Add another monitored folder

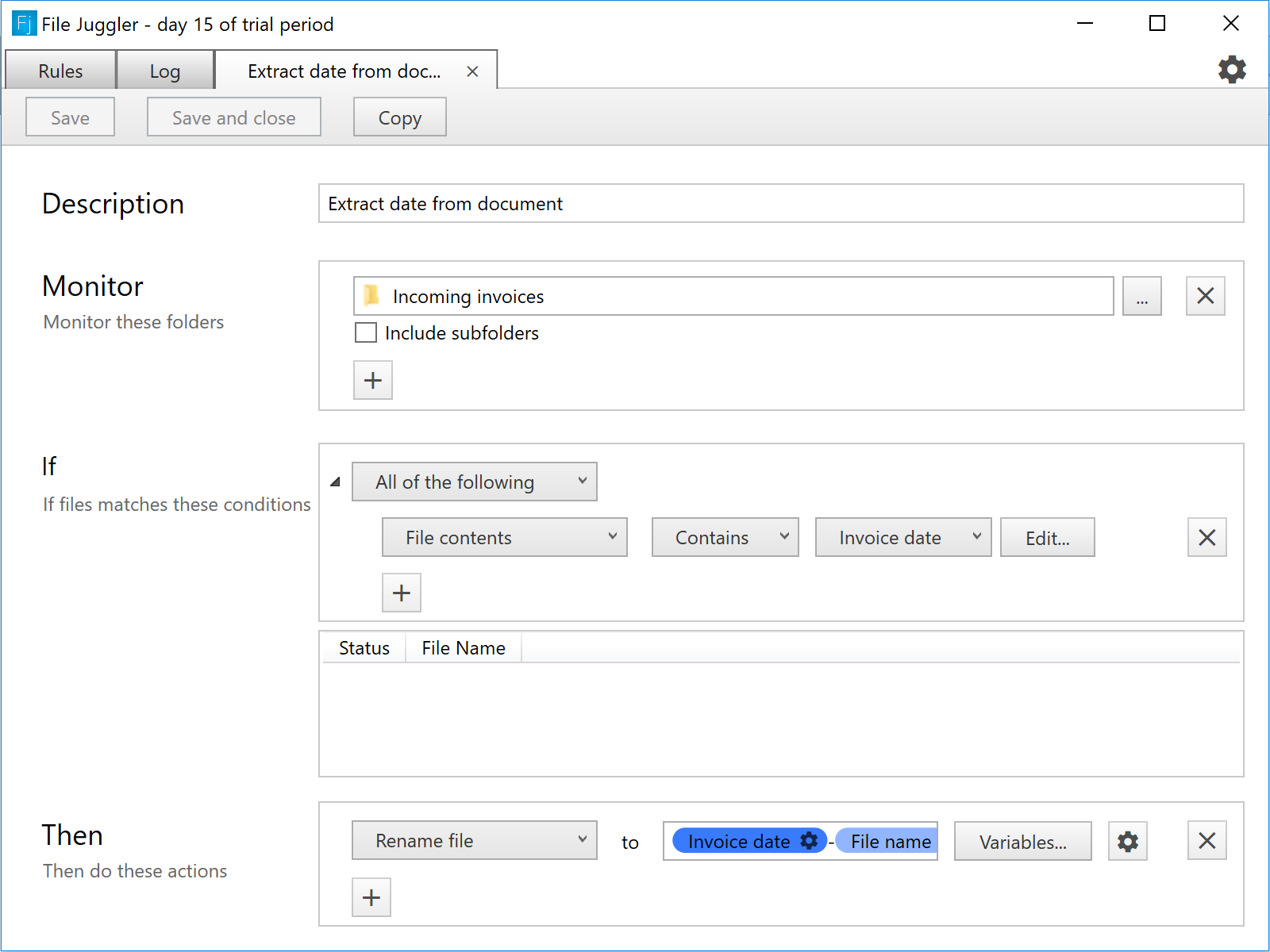[373, 380]
